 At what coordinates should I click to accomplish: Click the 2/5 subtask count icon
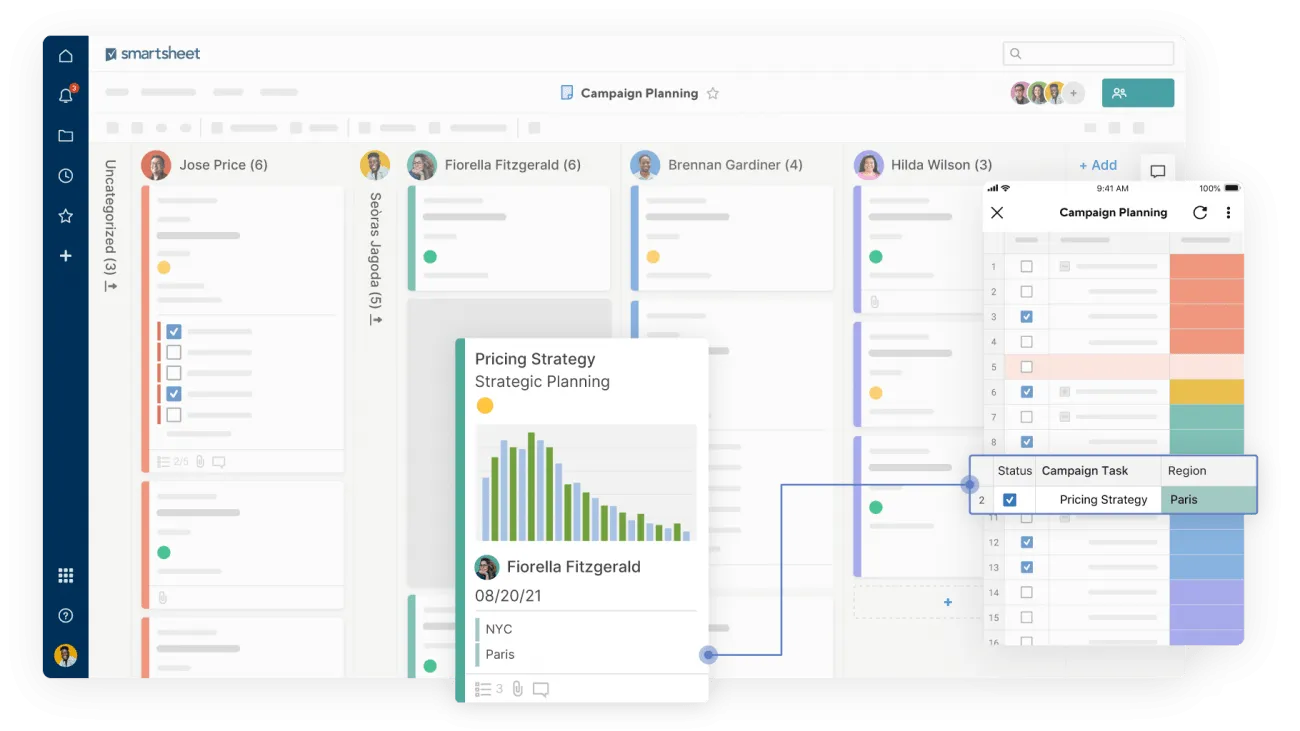pos(173,462)
